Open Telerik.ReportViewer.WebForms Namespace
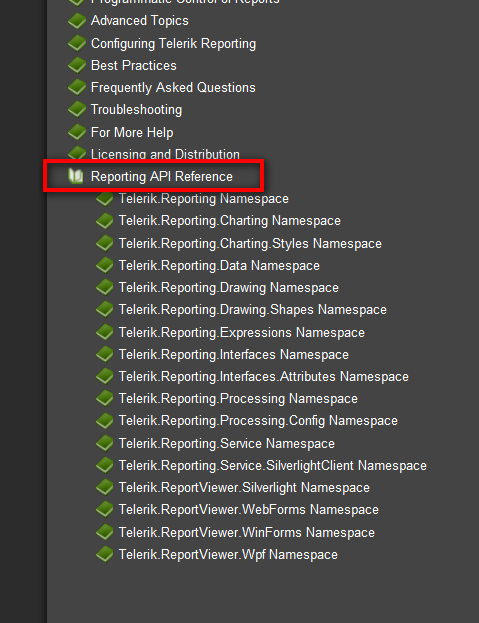 click(x=249, y=510)
